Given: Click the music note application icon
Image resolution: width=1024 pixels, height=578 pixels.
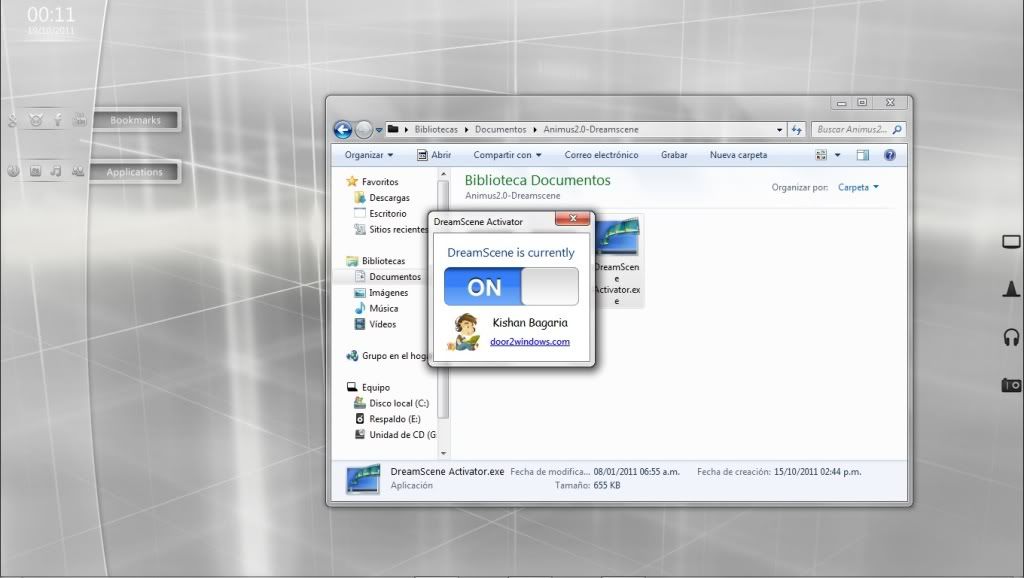Looking at the screenshot, I should [x=56, y=170].
